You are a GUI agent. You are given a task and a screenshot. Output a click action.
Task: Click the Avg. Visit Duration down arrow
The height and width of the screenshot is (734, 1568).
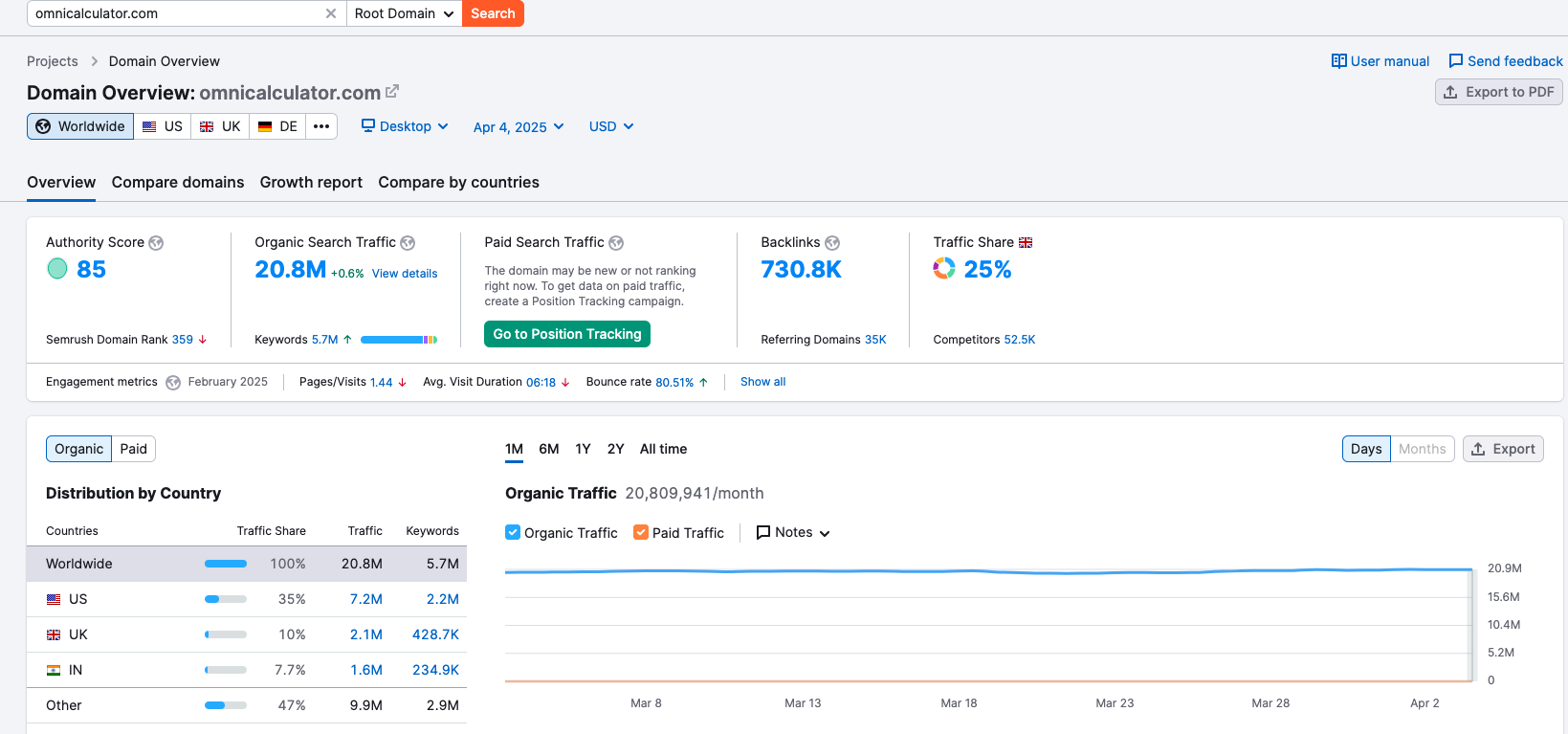(x=565, y=382)
